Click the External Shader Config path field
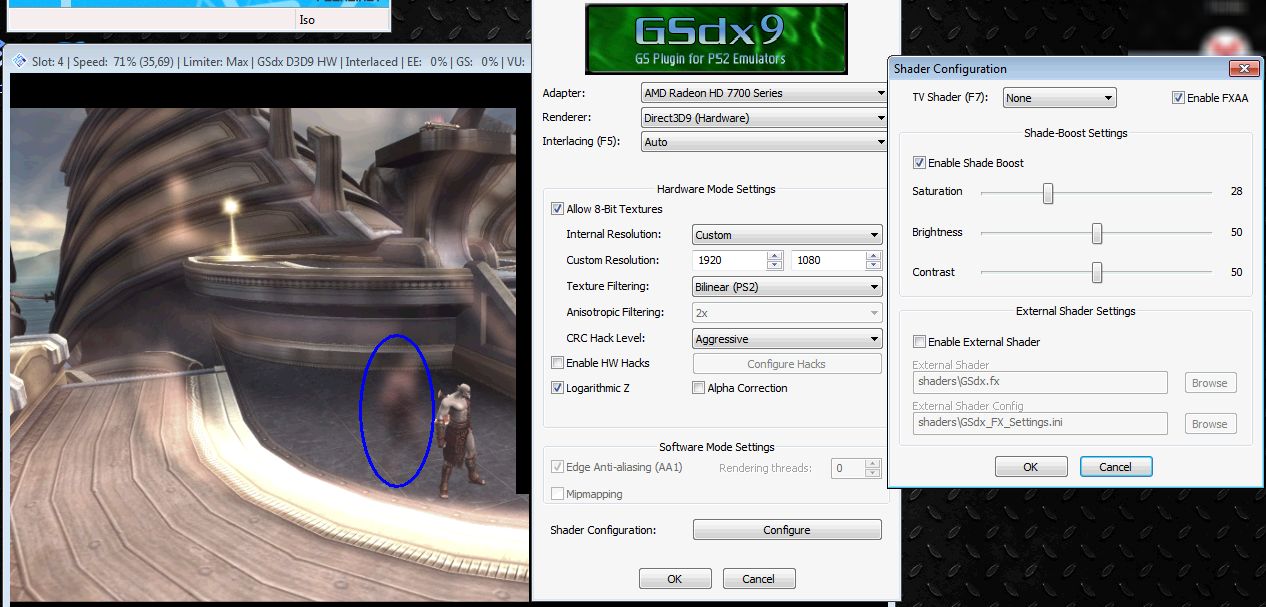1266x607 pixels. 1040,423
